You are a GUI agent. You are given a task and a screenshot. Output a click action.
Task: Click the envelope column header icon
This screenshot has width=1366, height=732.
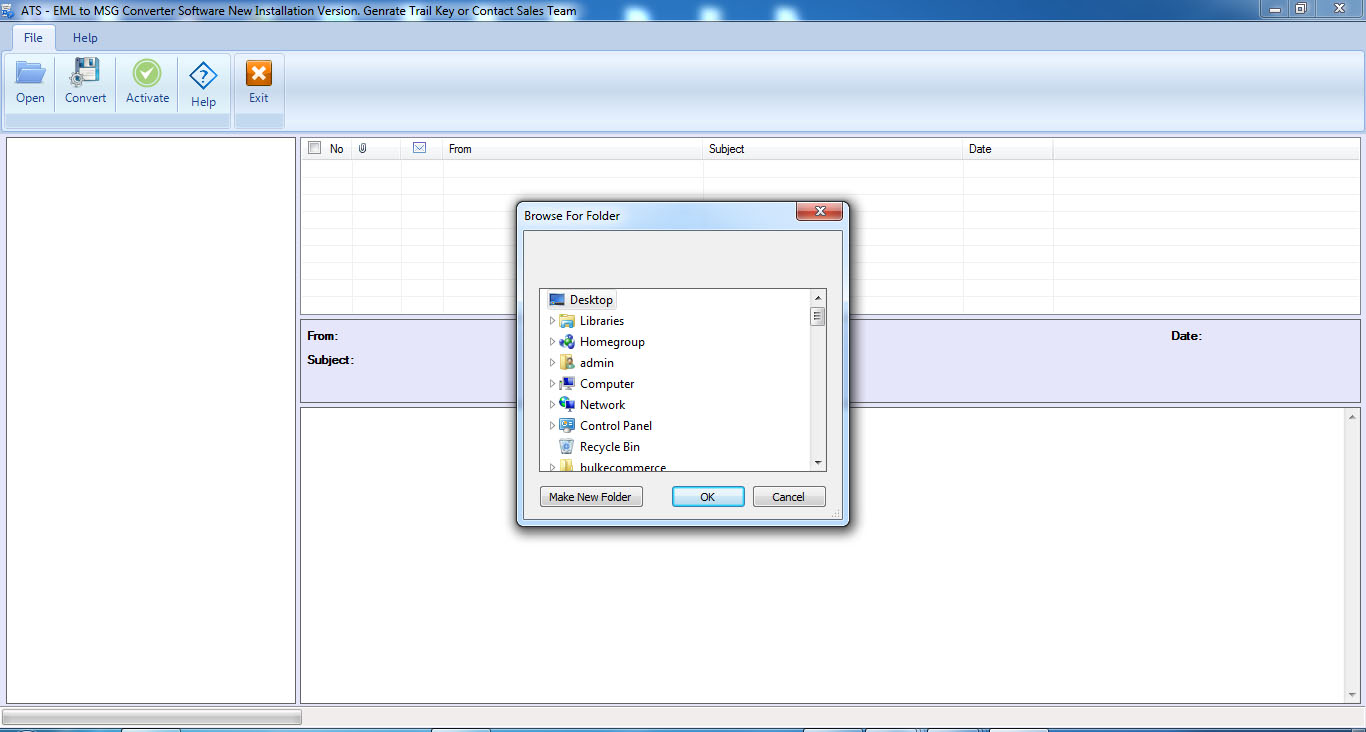[x=420, y=148]
